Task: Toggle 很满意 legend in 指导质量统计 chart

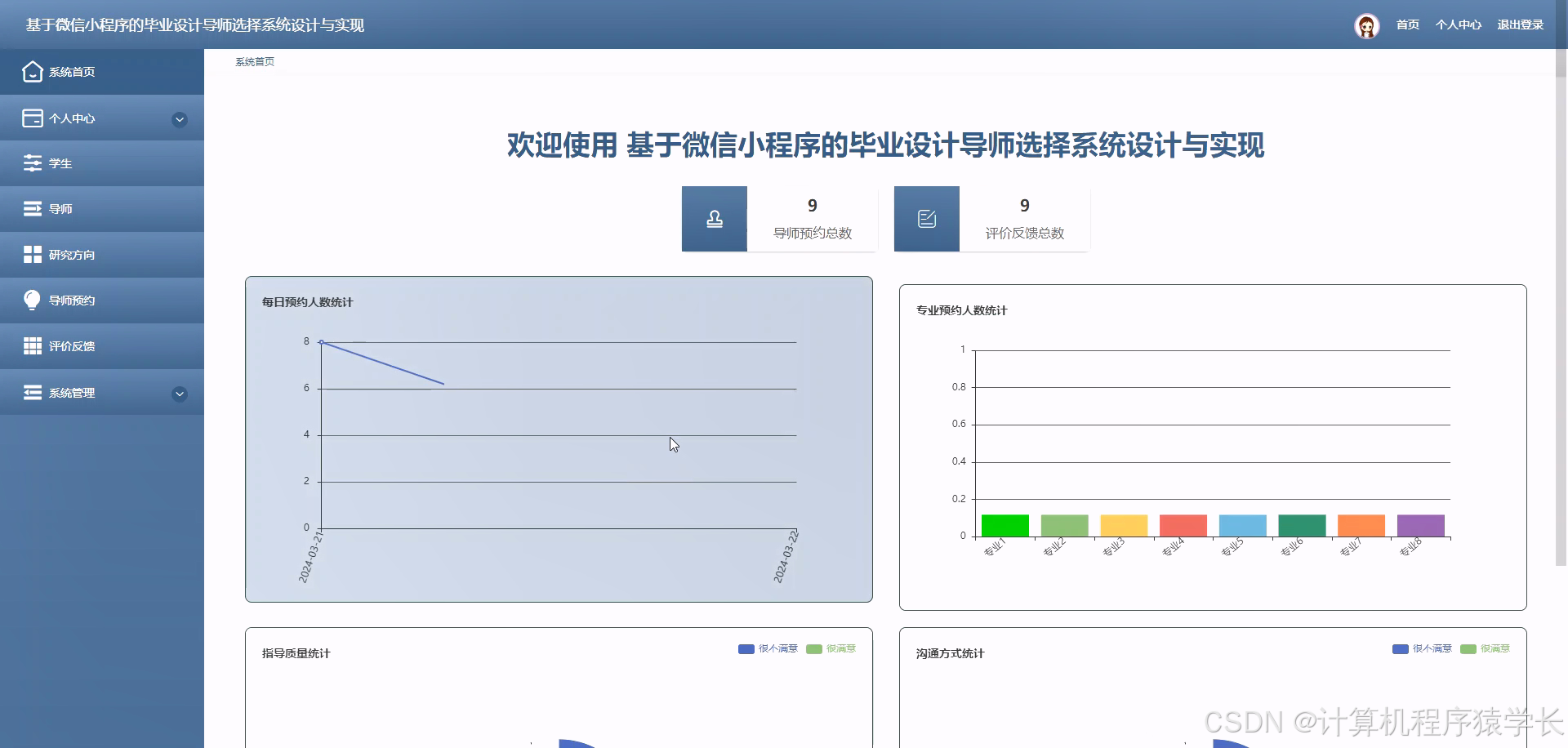Action: coord(831,648)
